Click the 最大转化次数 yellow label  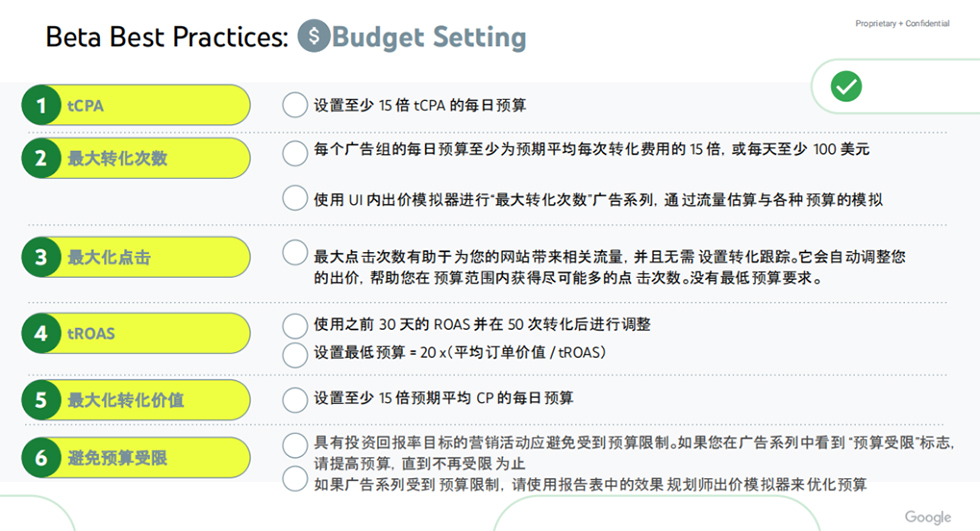point(150,158)
